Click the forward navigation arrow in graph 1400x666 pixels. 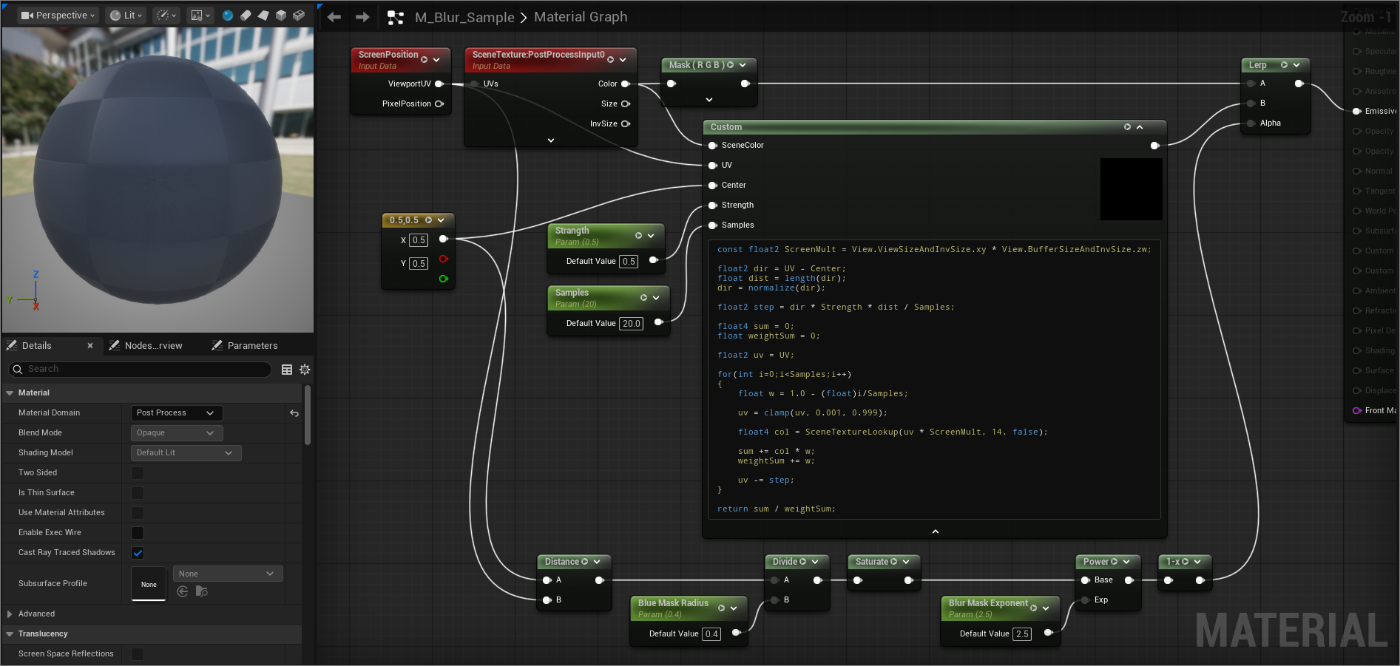pos(362,17)
